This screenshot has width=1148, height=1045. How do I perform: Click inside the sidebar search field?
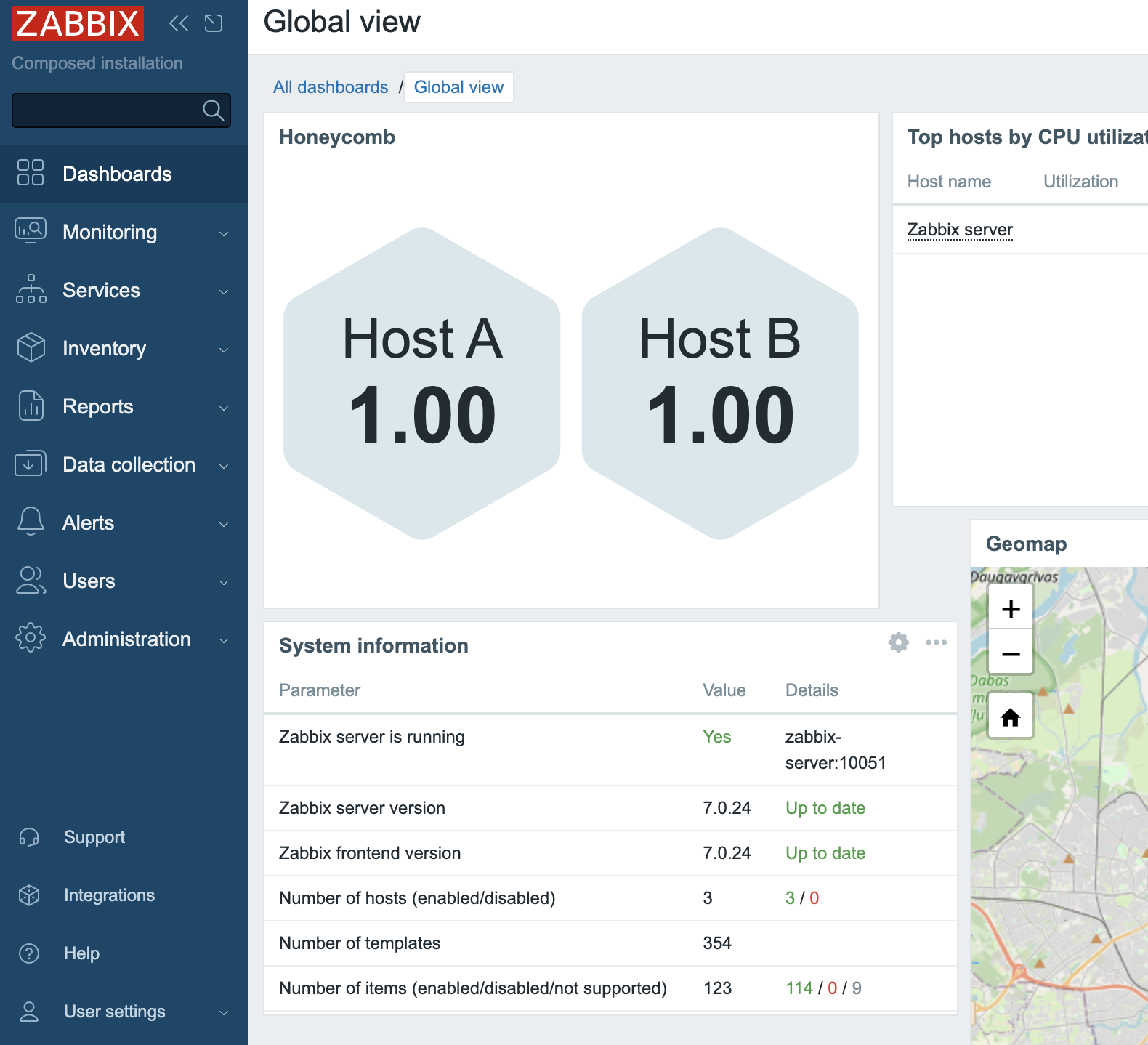(105, 110)
